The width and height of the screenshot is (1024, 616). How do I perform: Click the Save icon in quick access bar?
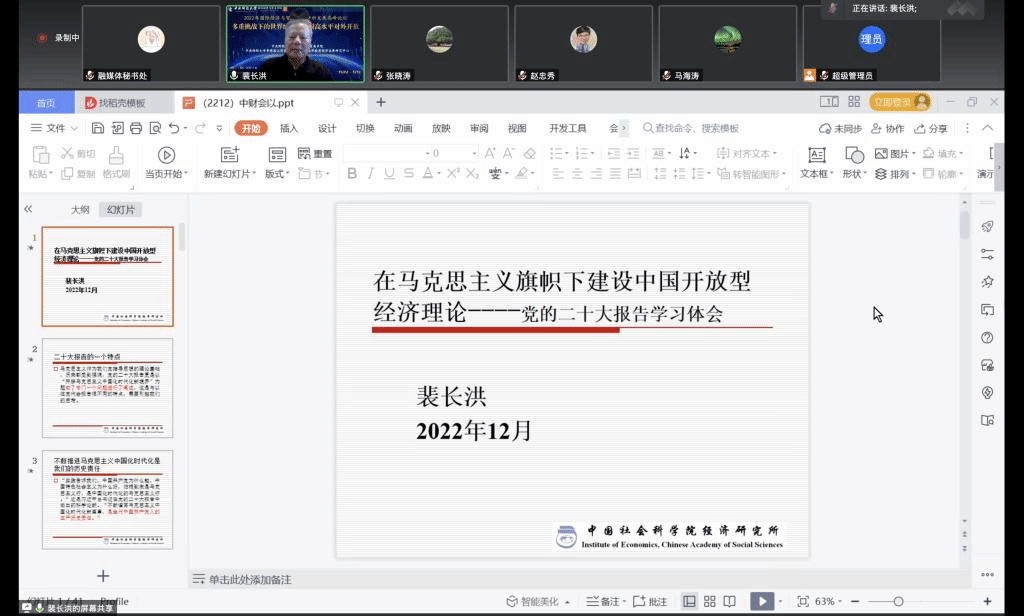98,128
